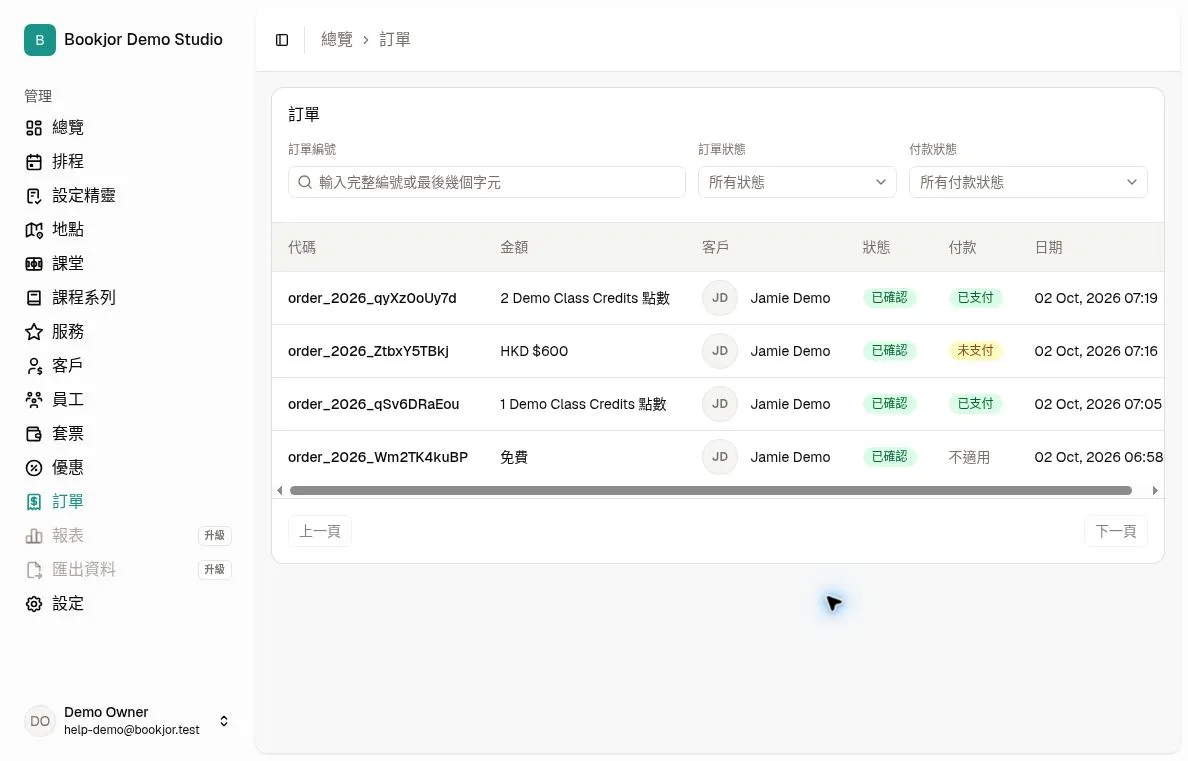This screenshot has width=1188, height=761.
Task: Click the 套票 wallet icon
Action: coord(34,434)
